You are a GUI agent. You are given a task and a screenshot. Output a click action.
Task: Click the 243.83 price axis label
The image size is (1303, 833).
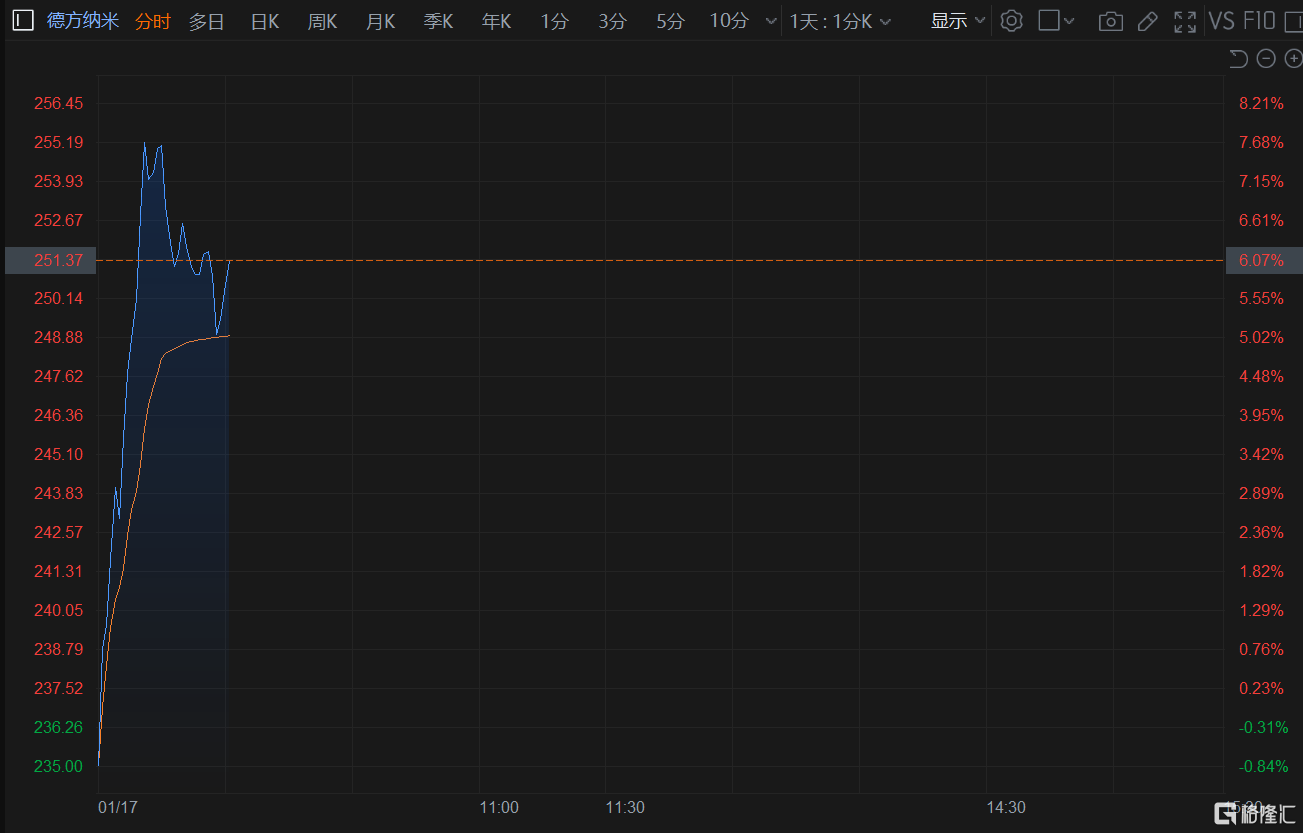pos(59,493)
